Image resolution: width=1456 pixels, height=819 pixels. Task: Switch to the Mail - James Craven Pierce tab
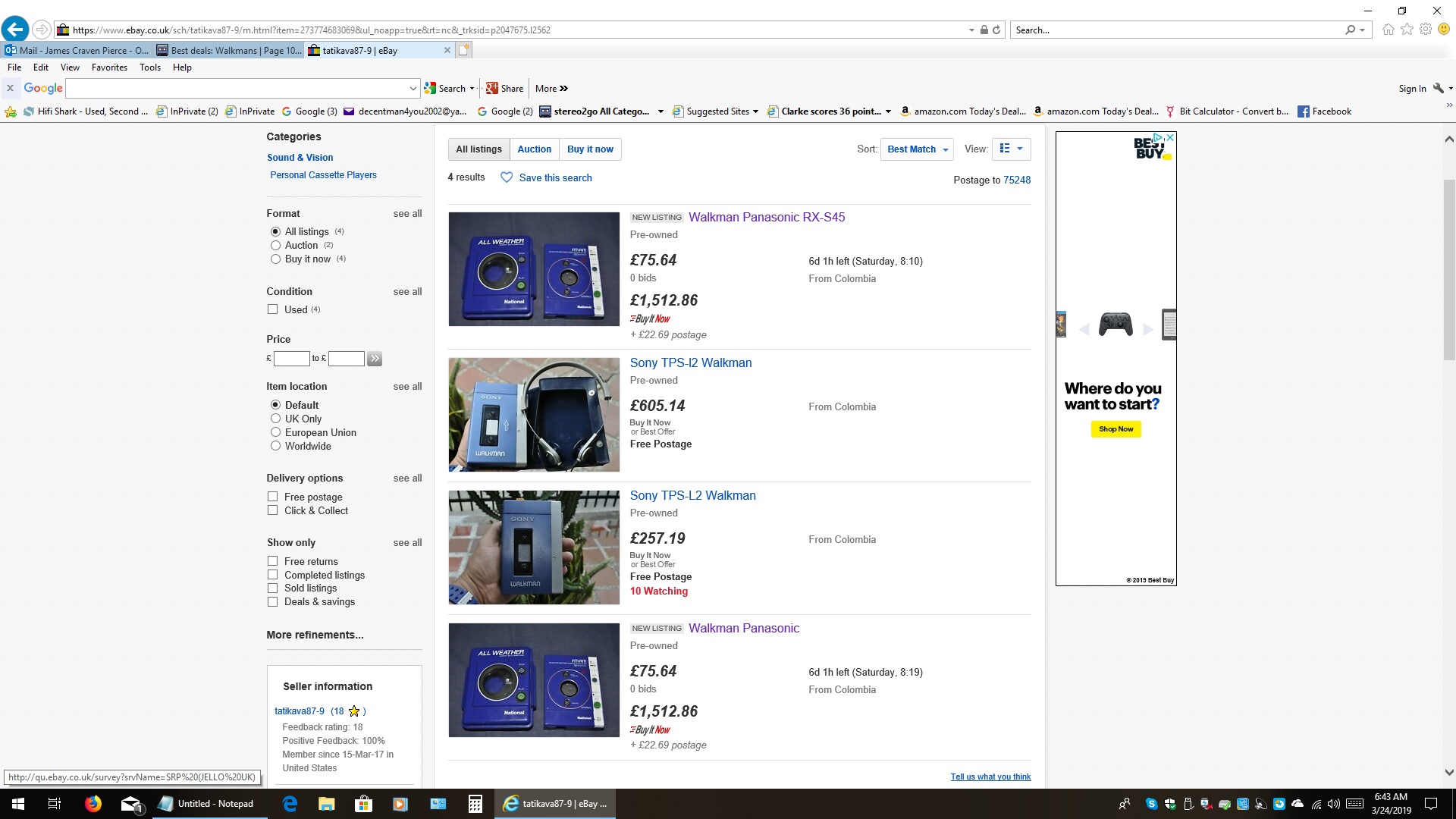pyautogui.click(x=77, y=50)
